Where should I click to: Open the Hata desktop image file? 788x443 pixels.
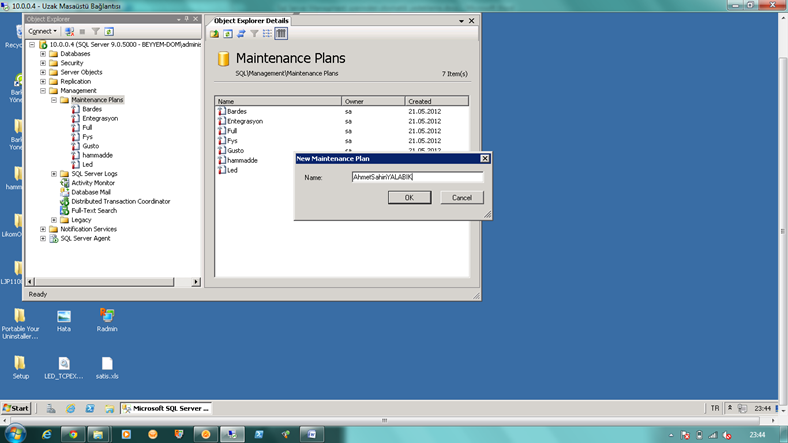point(64,320)
